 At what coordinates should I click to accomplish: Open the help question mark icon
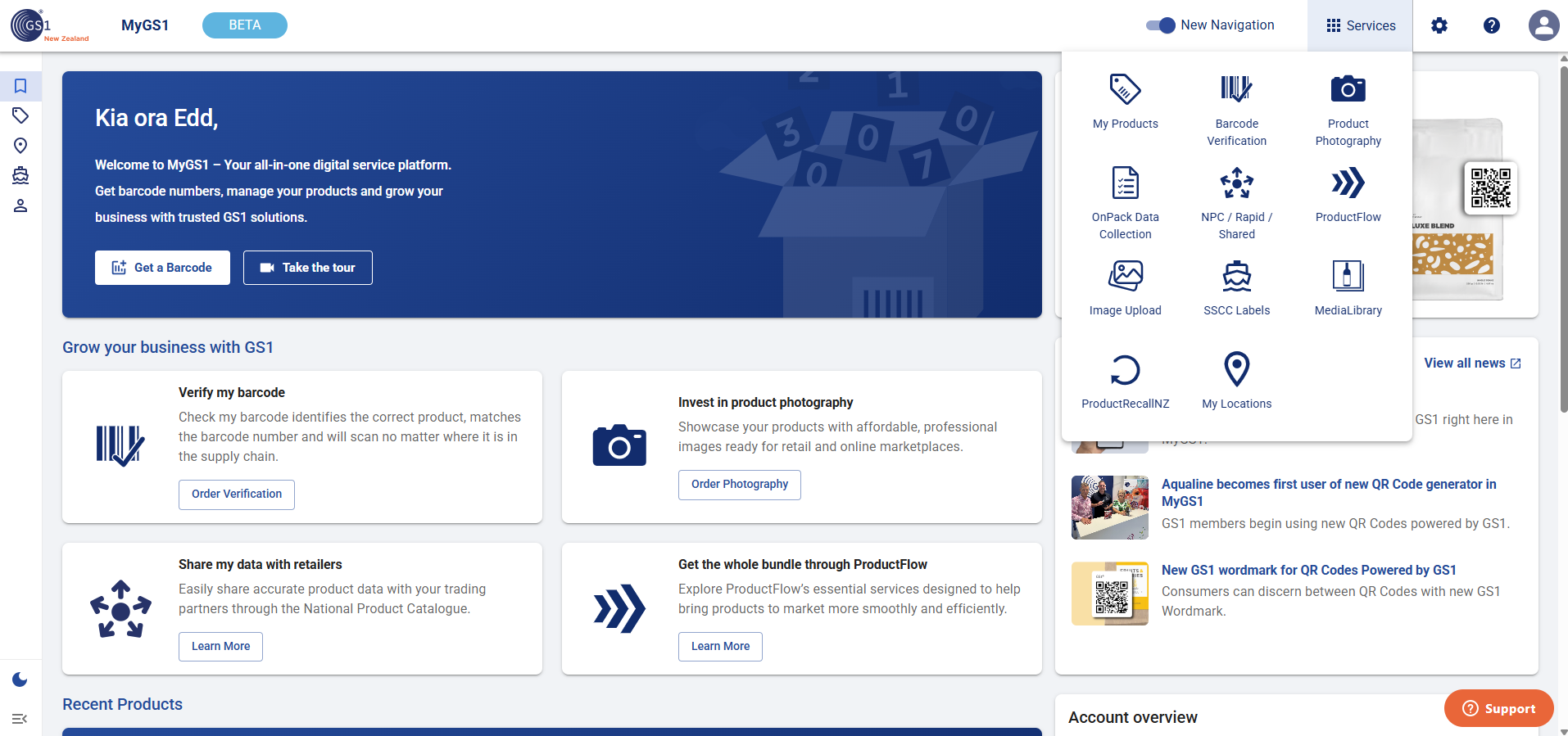click(x=1491, y=25)
